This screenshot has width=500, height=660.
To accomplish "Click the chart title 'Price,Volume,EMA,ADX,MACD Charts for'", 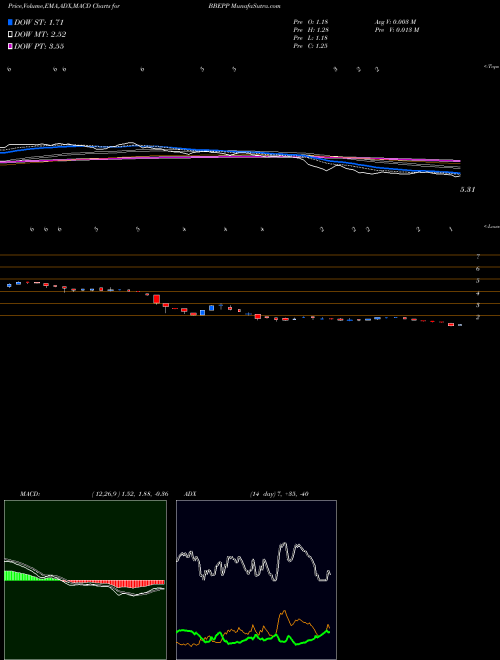I will (x=64, y=6).
